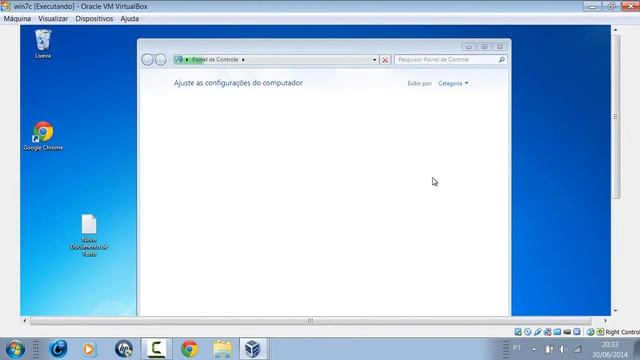Click the dark display status icon
The height and width of the screenshot is (360, 640).
[567, 332]
